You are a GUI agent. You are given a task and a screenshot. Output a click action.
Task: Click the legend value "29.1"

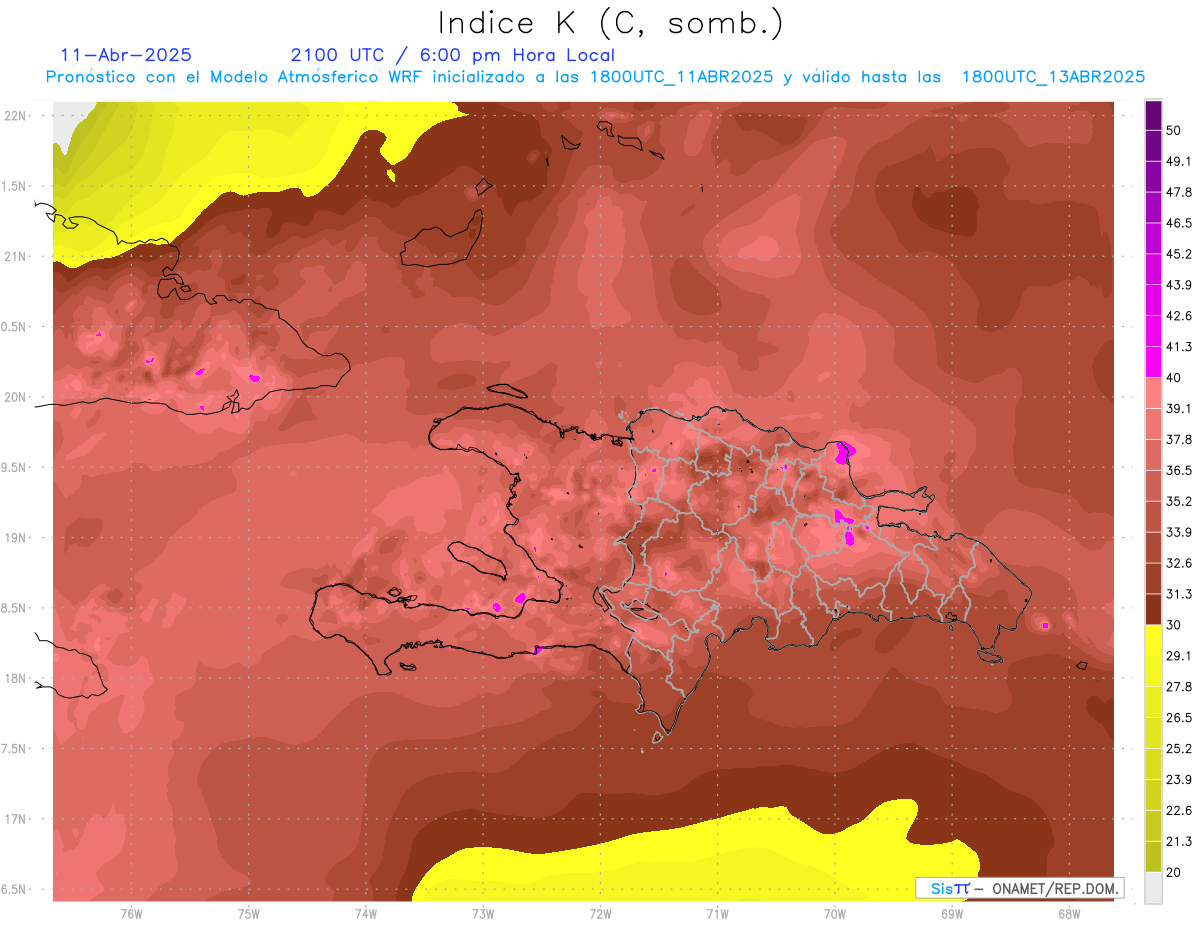(x=1178, y=656)
